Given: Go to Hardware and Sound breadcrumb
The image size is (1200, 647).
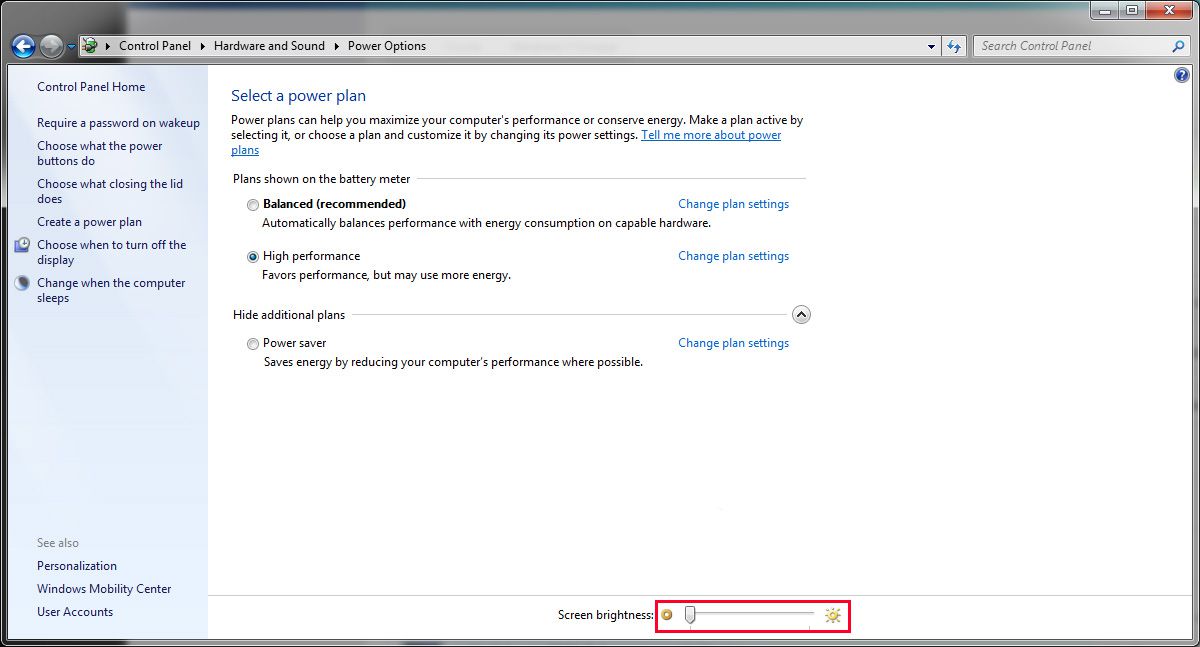Looking at the screenshot, I should [x=269, y=46].
